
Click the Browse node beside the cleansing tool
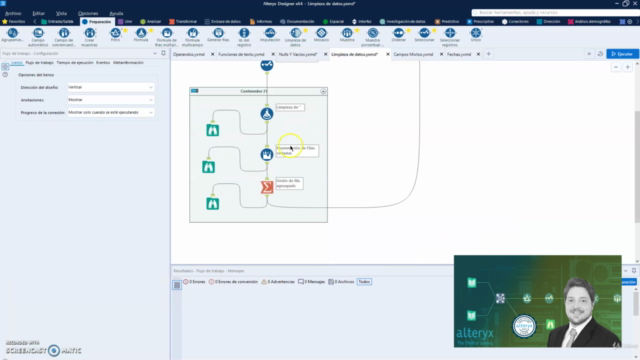pos(212,130)
